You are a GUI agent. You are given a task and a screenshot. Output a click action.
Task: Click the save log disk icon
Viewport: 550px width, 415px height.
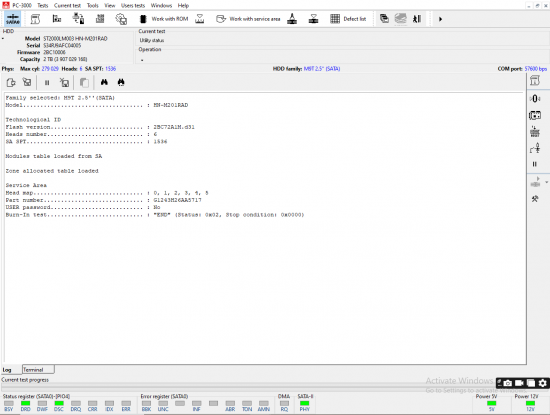[27, 82]
